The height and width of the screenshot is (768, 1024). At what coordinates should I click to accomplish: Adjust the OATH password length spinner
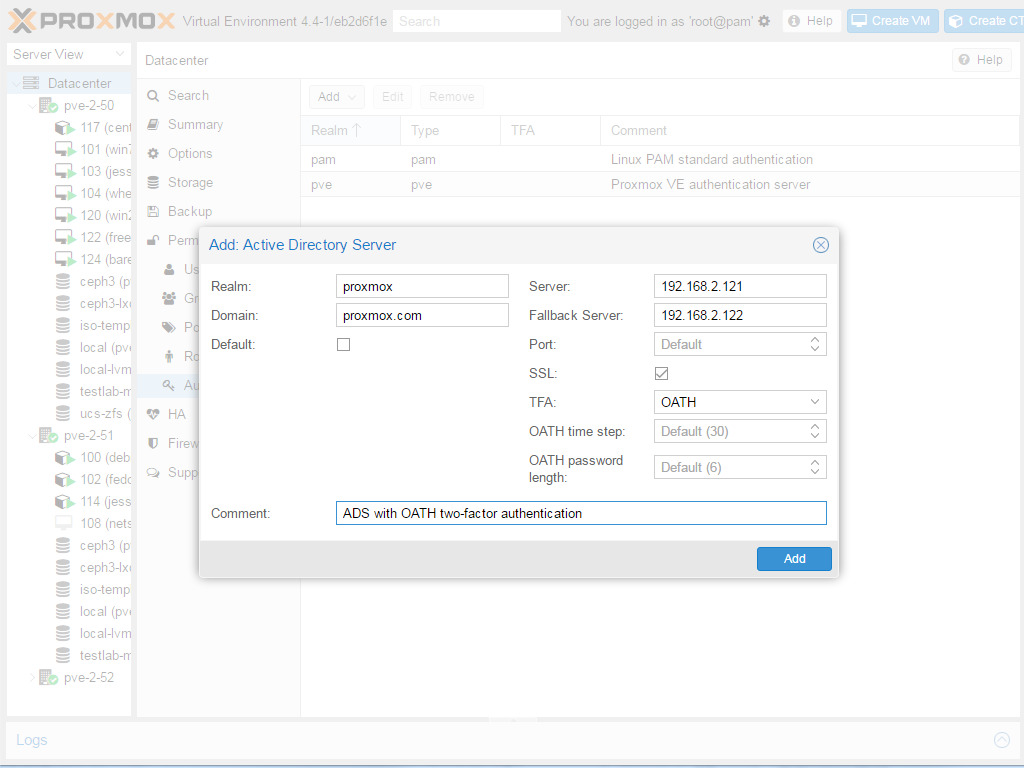click(814, 467)
